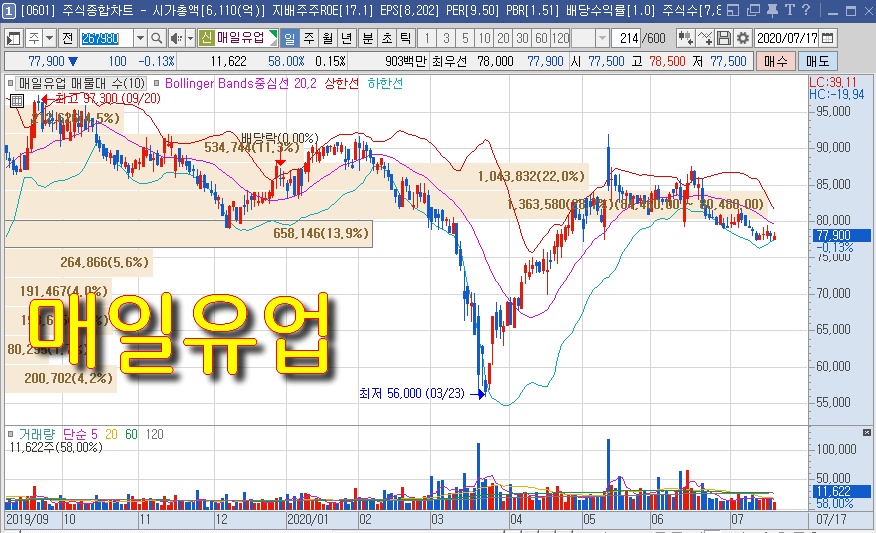Select daily chart period 일
The width and height of the screenshot is (876, 533).
pyautogui.click(x=289, y=39)
